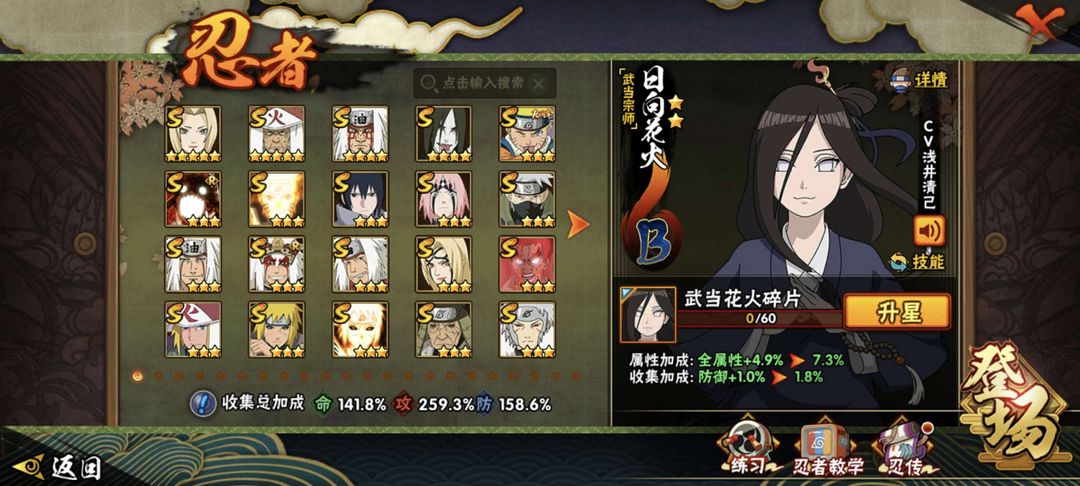
Task: Clear the search field with X
Action: (539, 83)
